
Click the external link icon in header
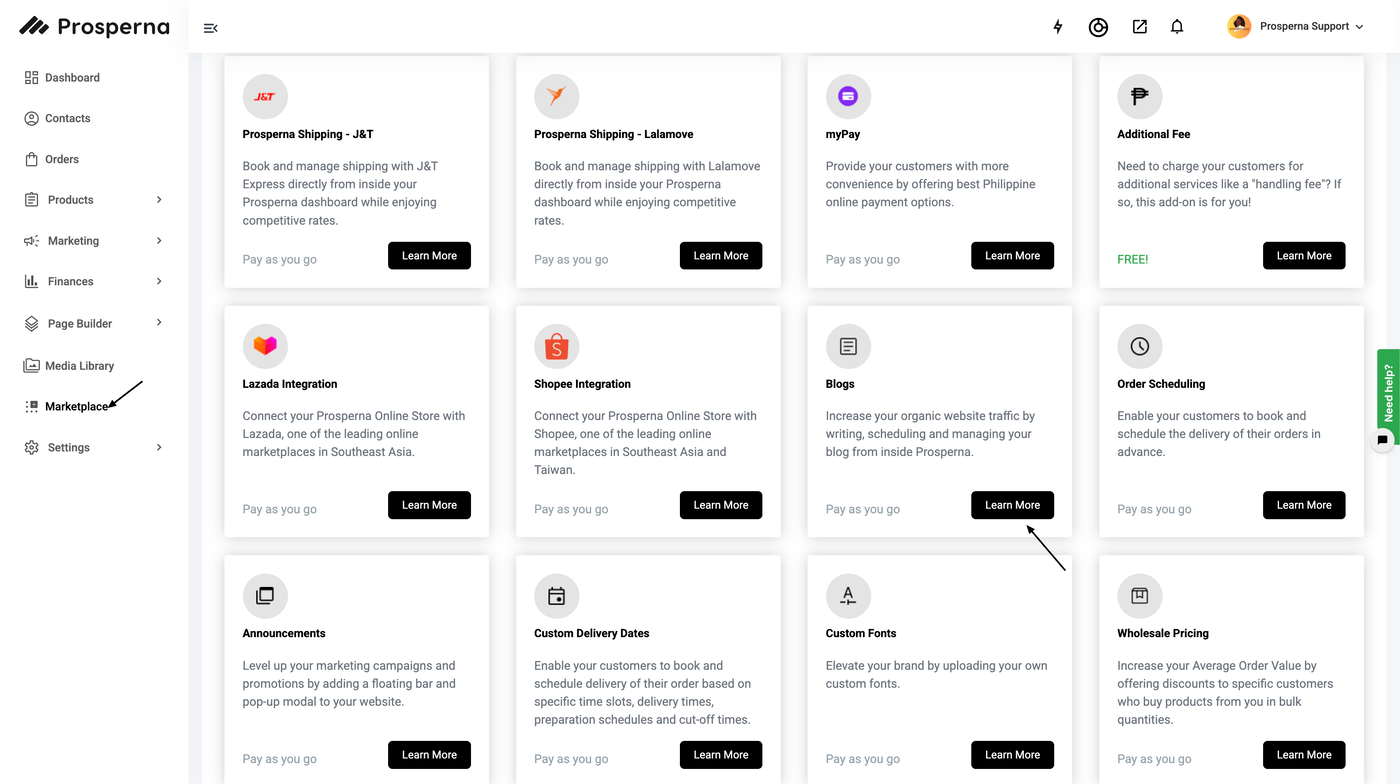coord(1139,27)
